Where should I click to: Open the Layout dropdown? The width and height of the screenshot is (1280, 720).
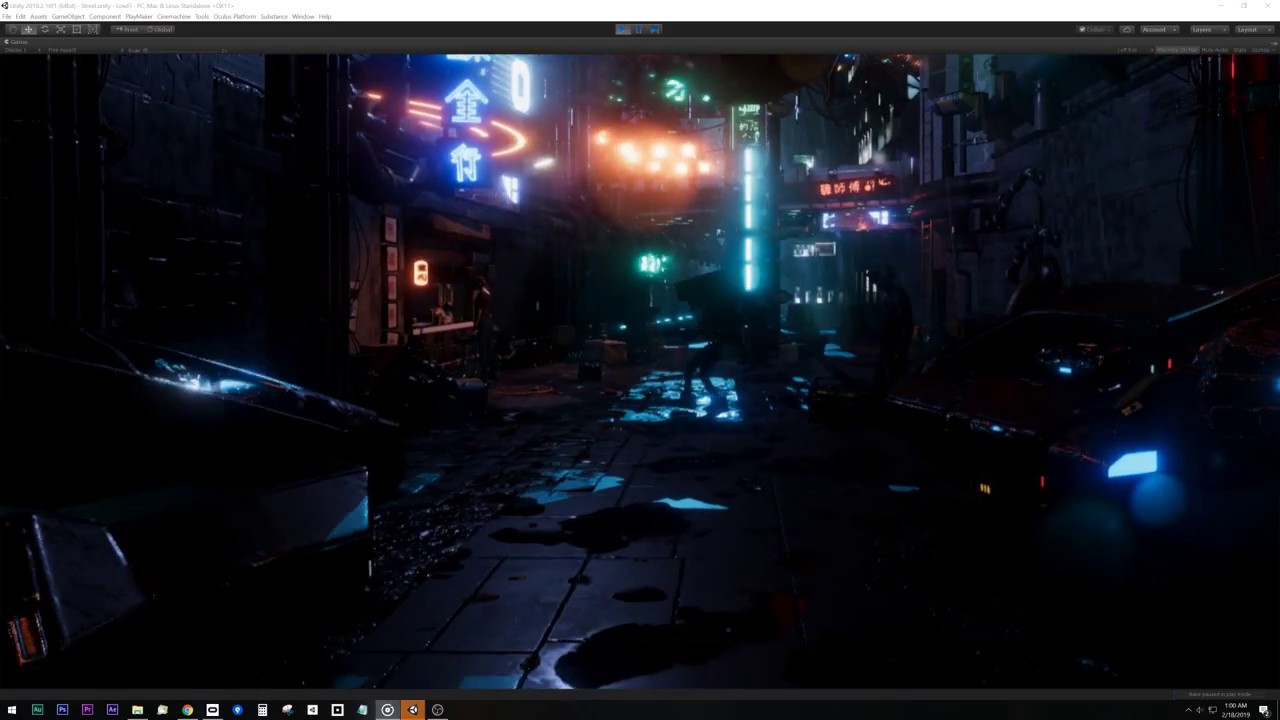click(x=1250, y=29)
